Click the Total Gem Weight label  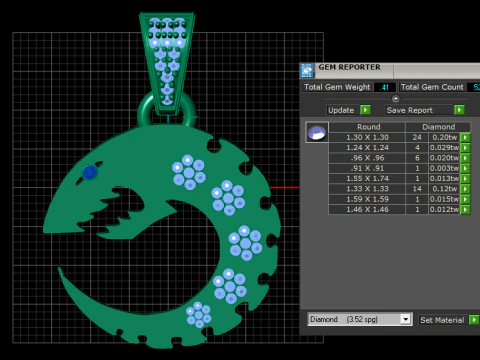coord(337,87)
